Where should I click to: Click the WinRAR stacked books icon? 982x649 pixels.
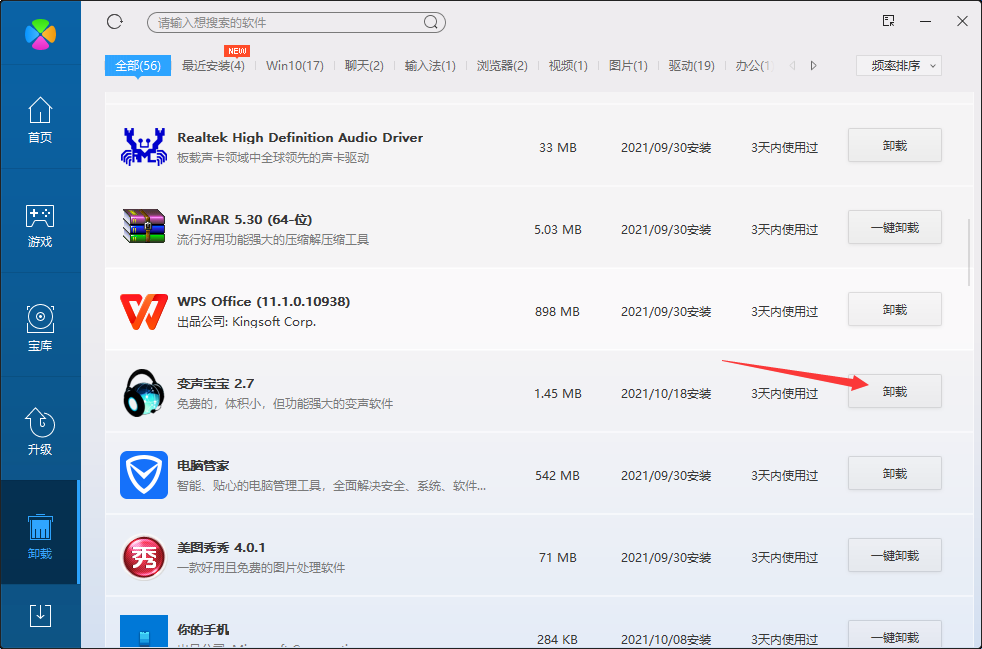[x=144, y=226]
